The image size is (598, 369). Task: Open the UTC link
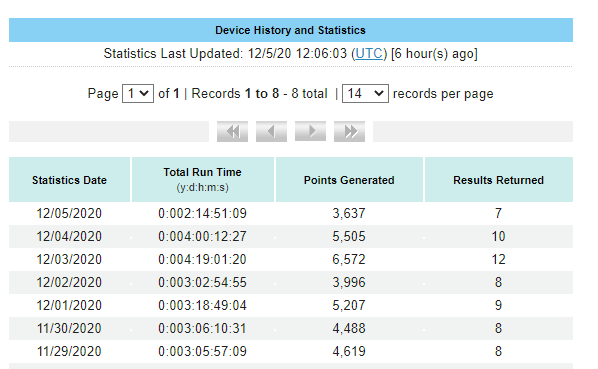click(369, 54)
